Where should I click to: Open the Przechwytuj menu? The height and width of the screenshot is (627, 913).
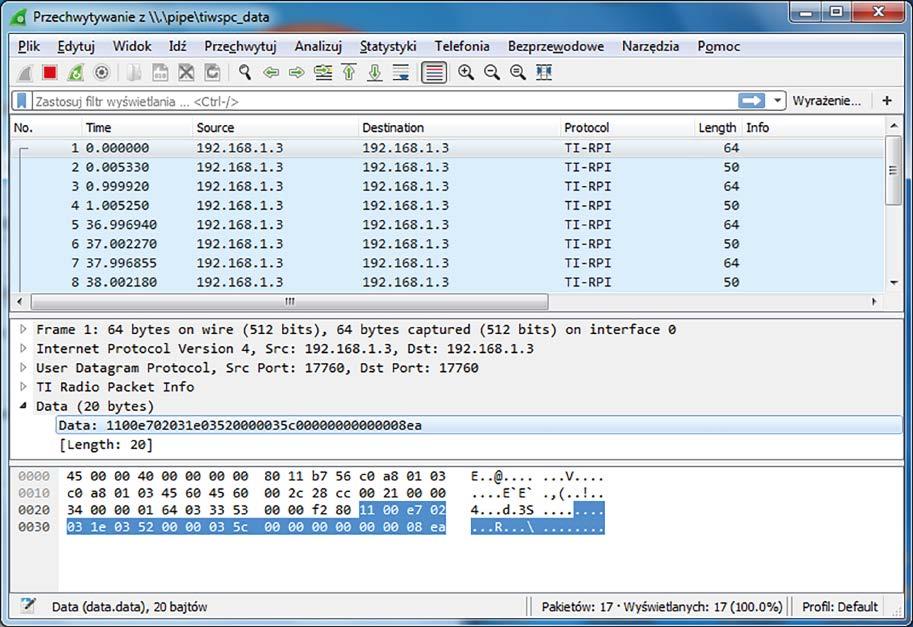tap(240, 47)
